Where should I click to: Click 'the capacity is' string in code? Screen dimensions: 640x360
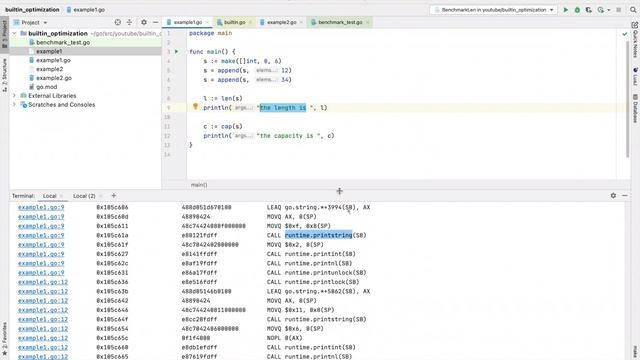[289, 136]
